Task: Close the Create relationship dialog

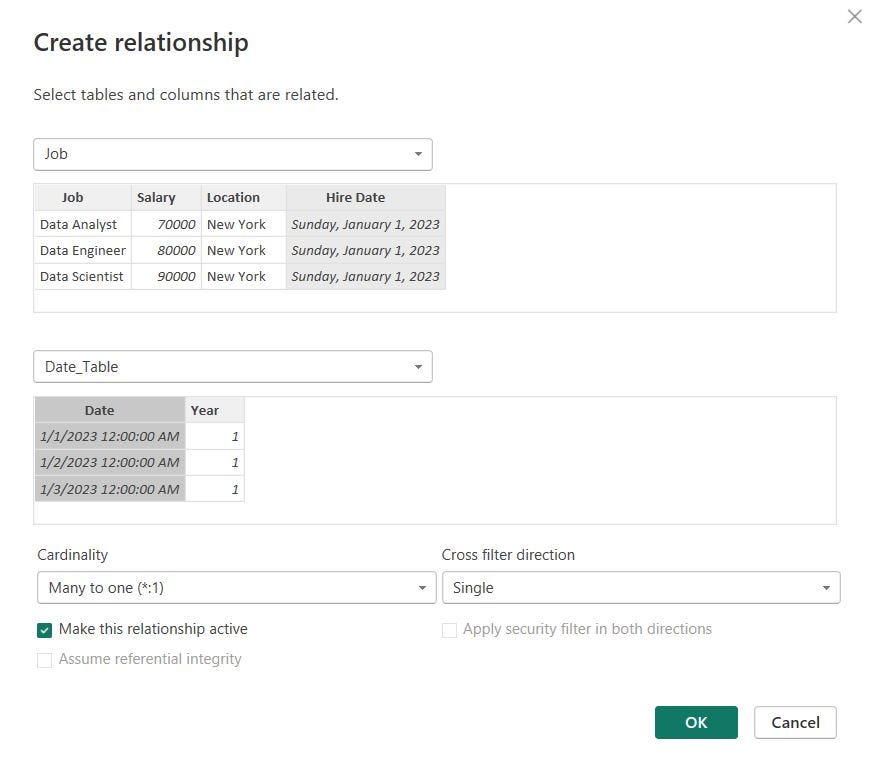Action: [854, 16]
